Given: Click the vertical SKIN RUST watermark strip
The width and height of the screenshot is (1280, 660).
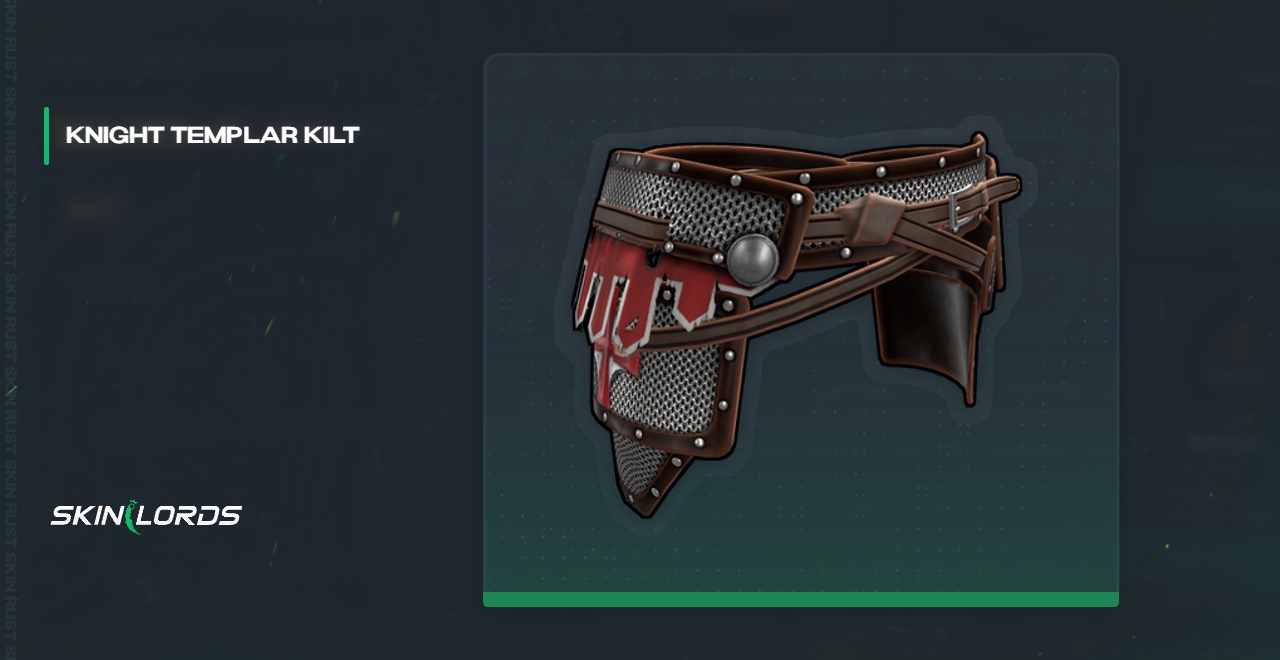Looking at the screenshot, I should pos(10,330).
